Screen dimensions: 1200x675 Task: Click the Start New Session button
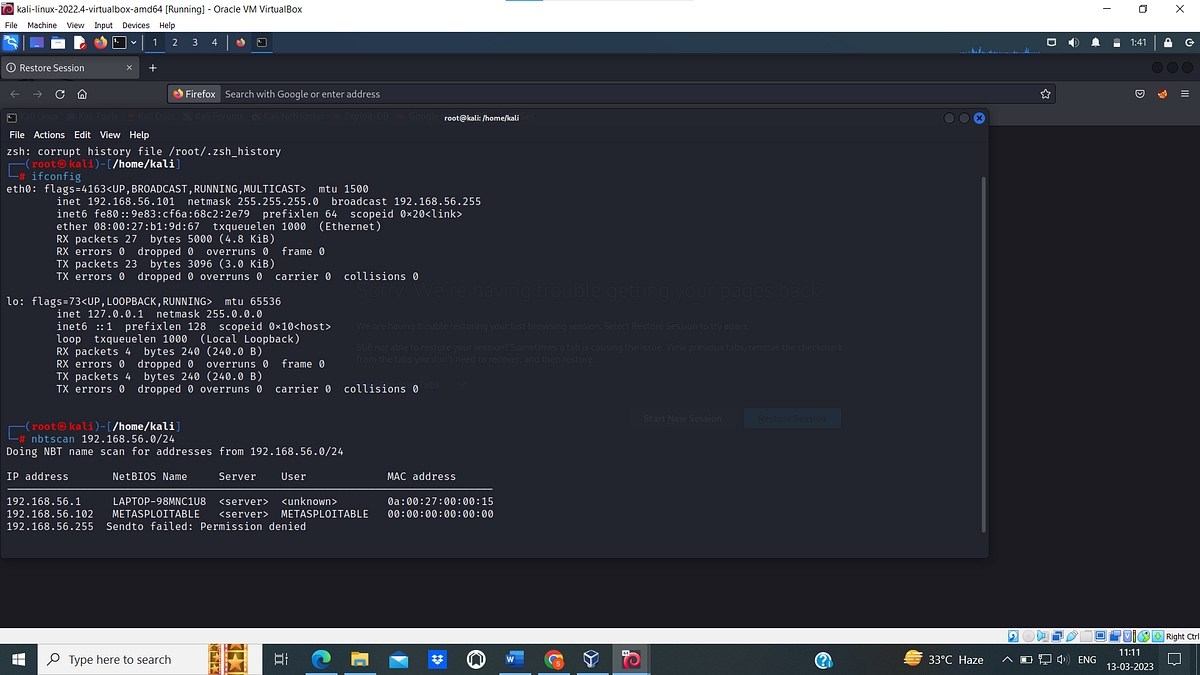click(681, 418)
